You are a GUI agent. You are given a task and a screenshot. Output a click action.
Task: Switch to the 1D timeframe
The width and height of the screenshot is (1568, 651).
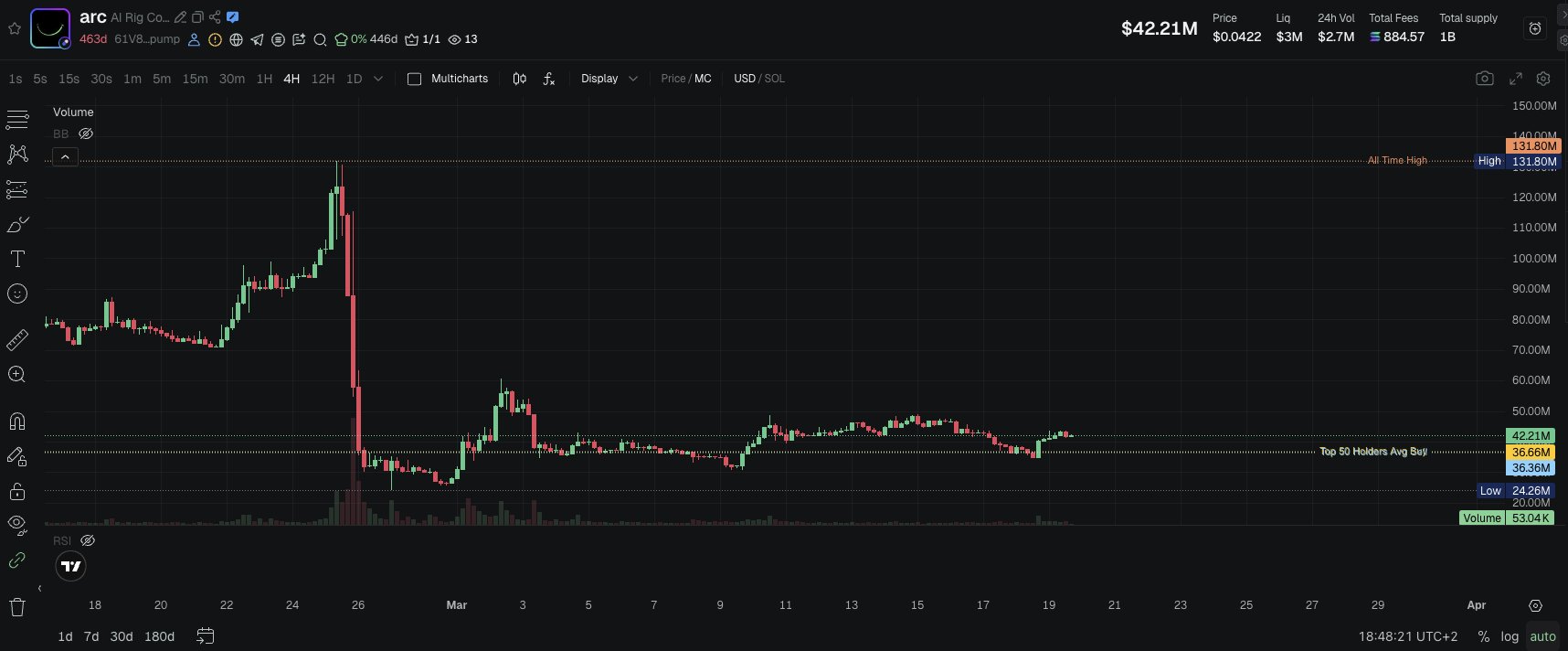tap(354, 79)
